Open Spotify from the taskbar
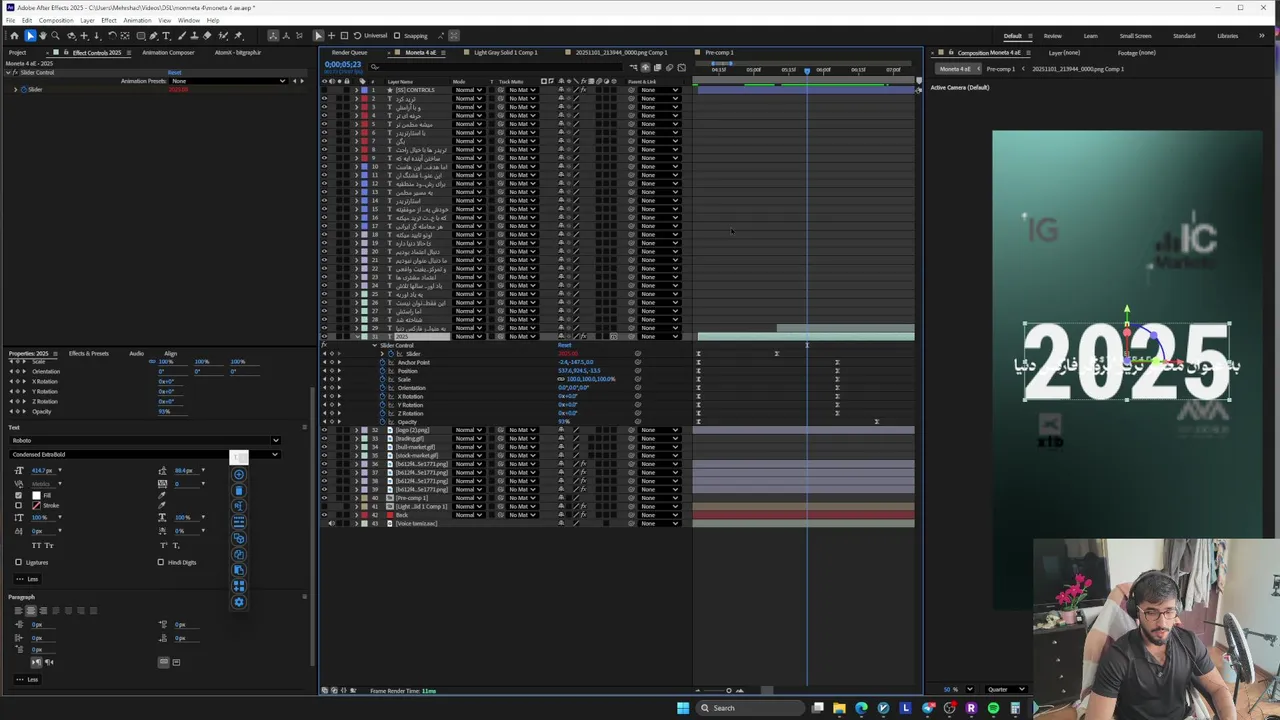This screenshot has height=720, width=1280. click(x=993, y=707)
